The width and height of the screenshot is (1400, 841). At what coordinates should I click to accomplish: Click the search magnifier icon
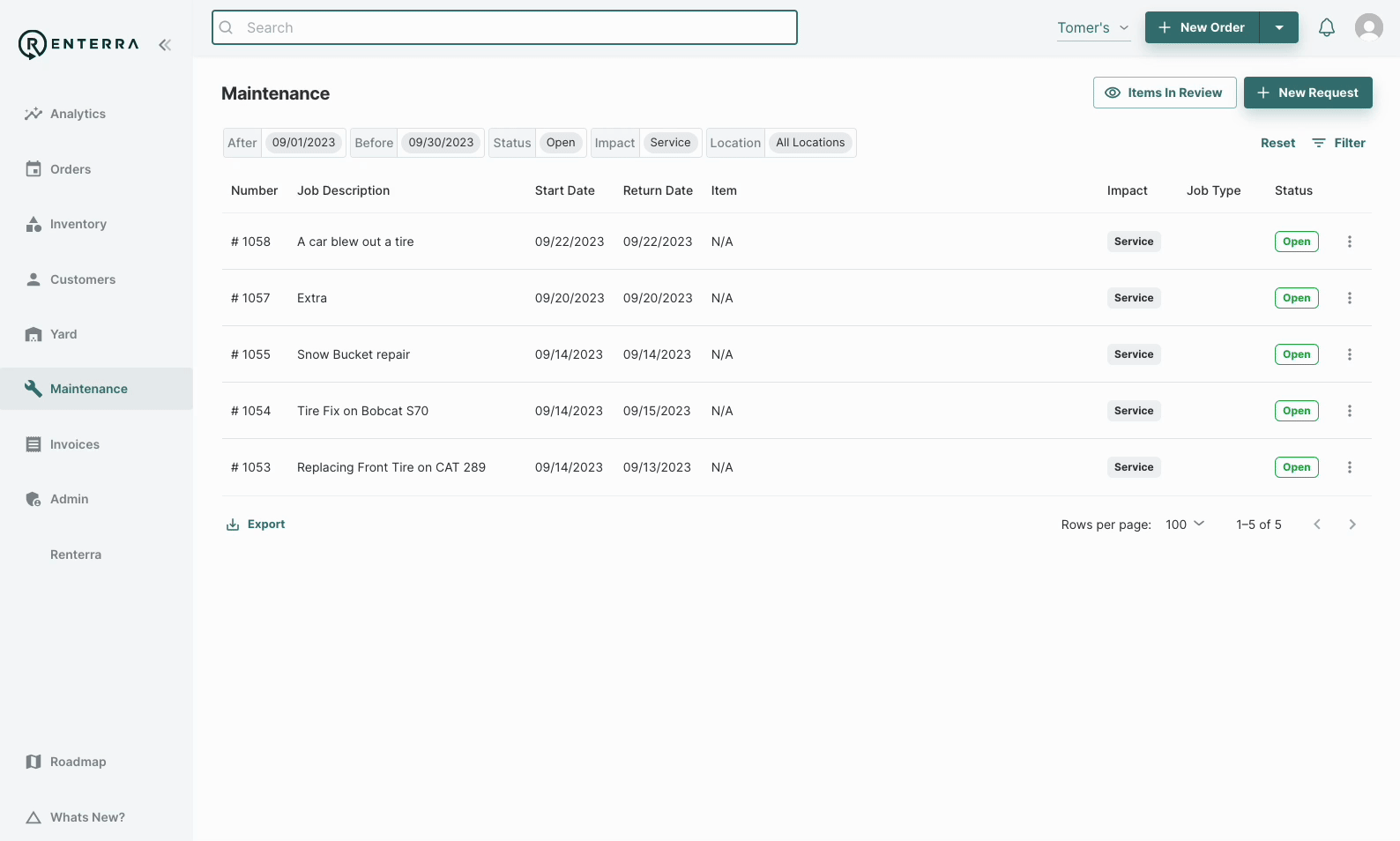point(227,27)
